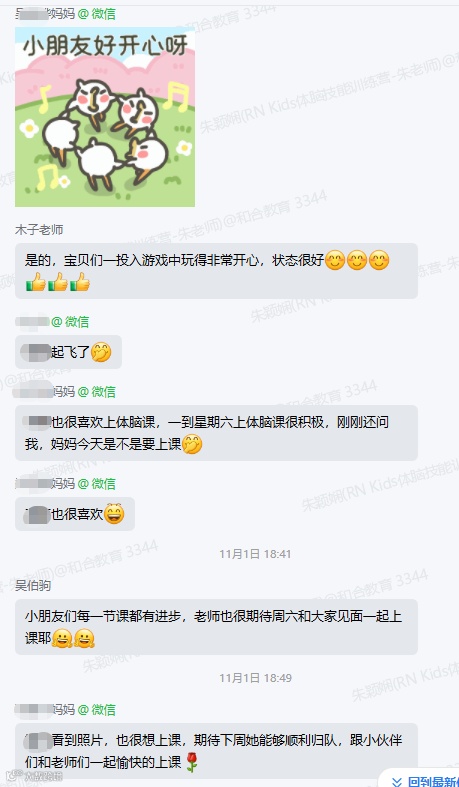The width and height of the screenshot is (459, 787).
Task: Click the 11月1日 18:41 timestamp
Action: coord(255,554)
